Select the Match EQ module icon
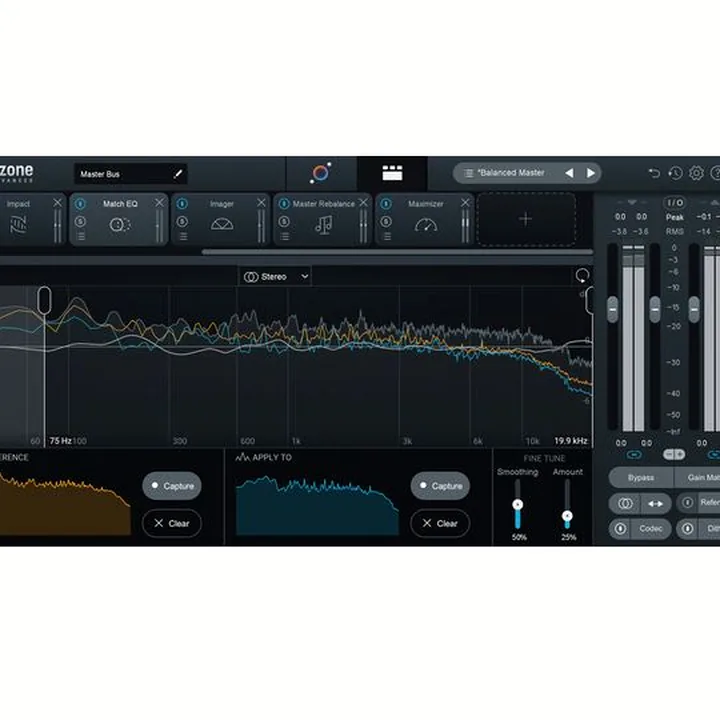Viewport: 720px width, 720px height. pyautogui.click(x=120, y=225)
